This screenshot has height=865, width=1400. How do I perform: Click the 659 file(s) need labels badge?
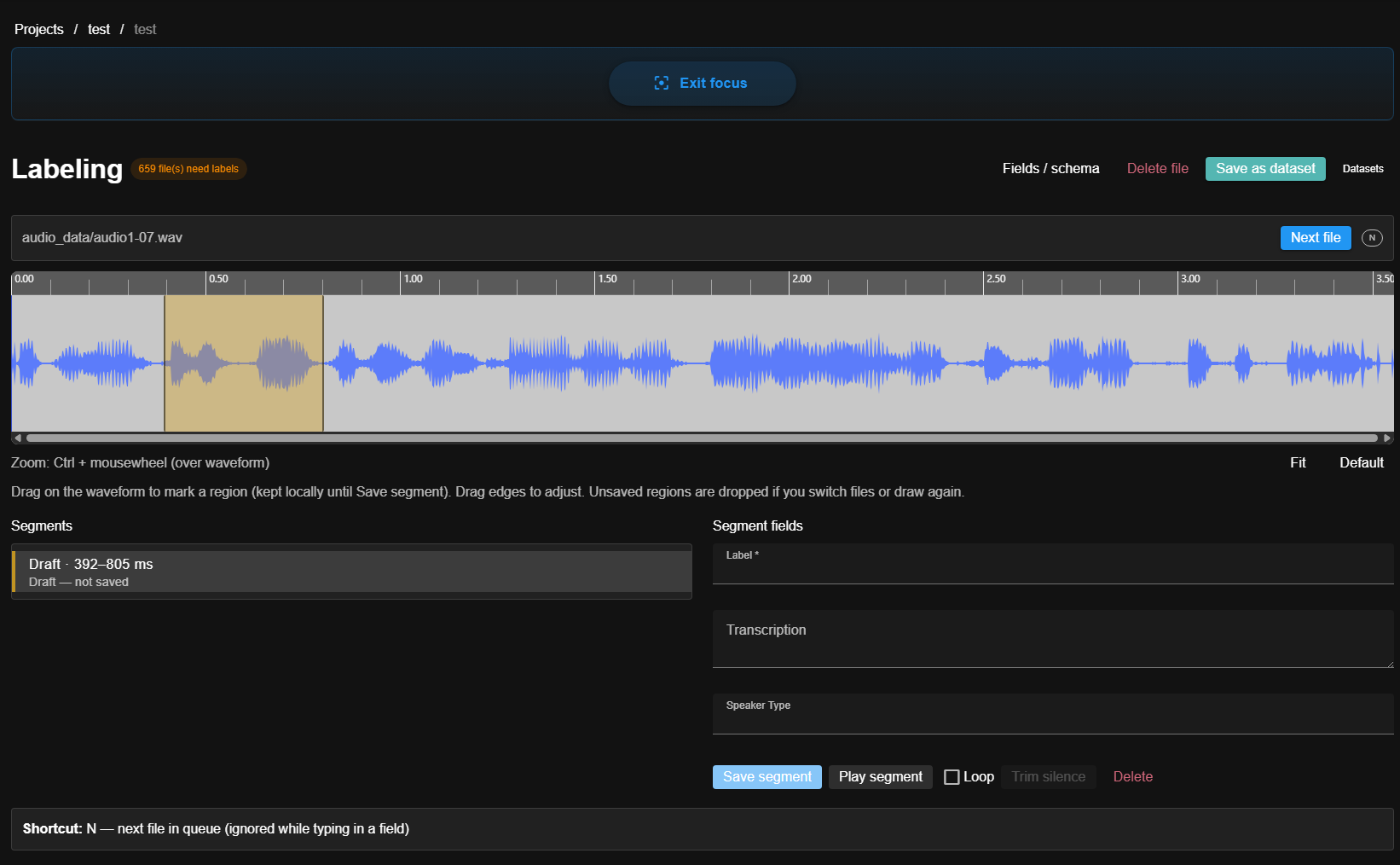tap(188, 169)
